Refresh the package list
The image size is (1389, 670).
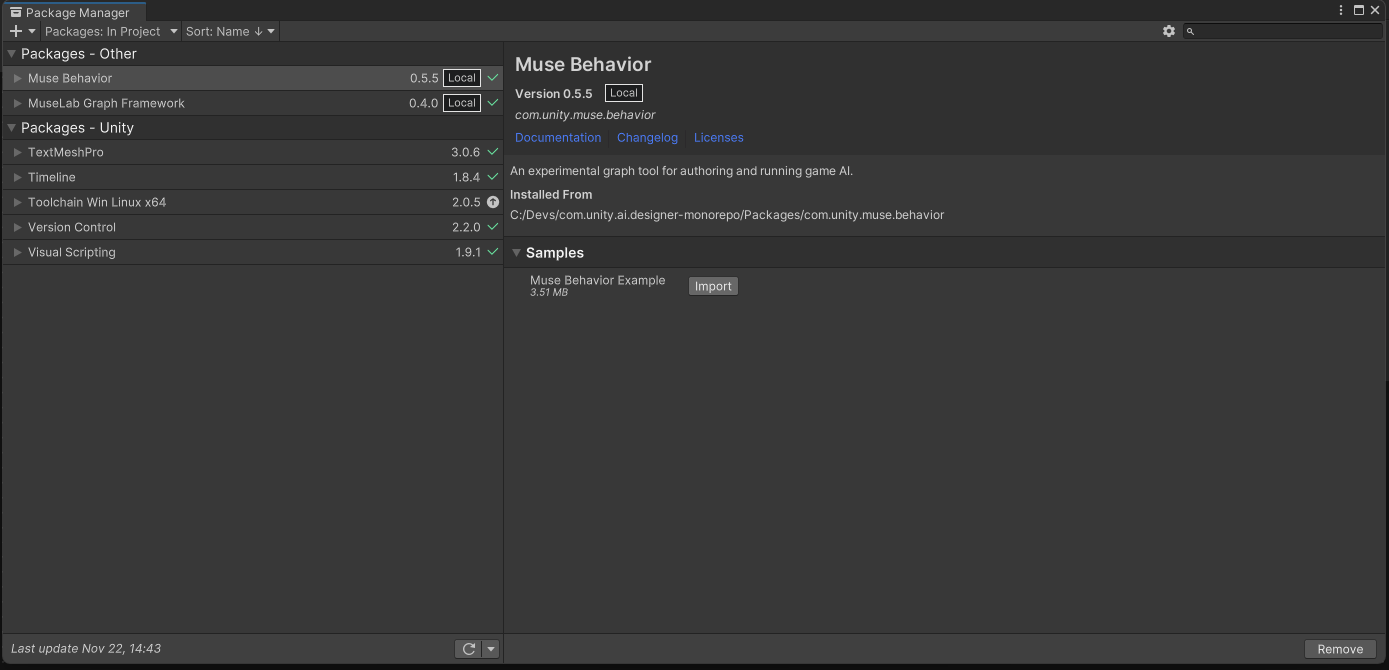[468, 649]
